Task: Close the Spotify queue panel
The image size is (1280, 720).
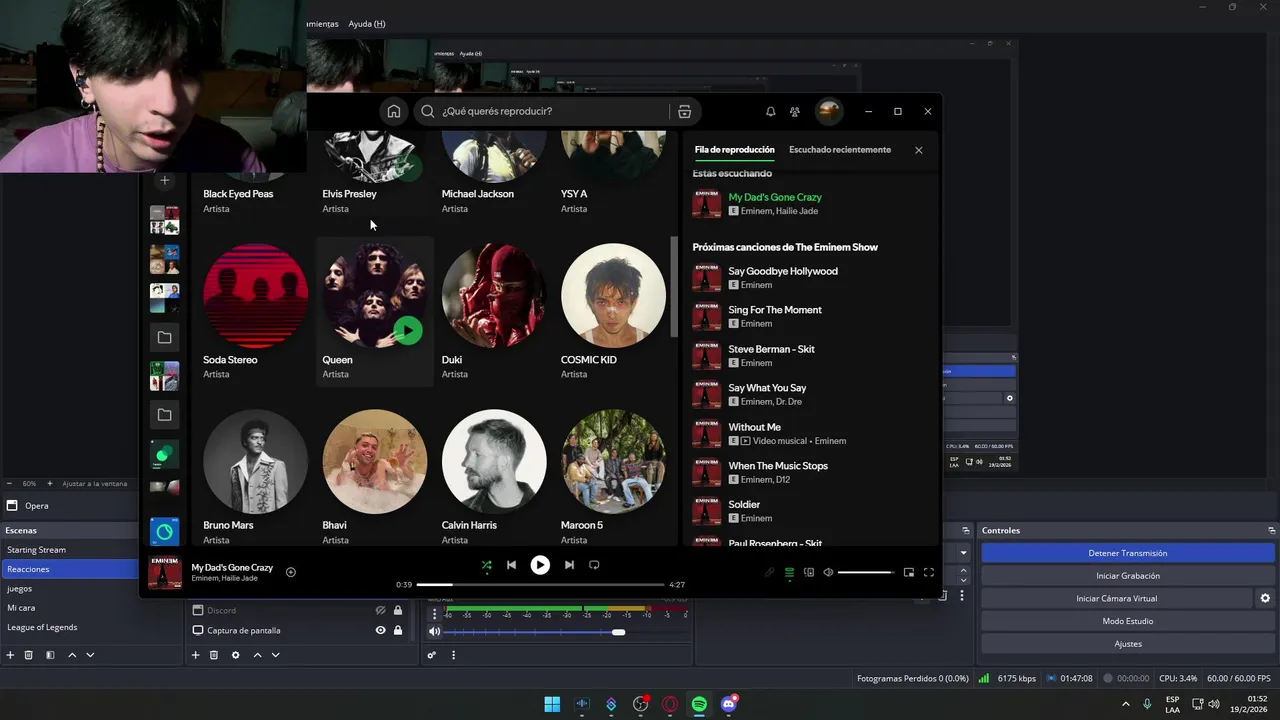Action: (918, 150)
